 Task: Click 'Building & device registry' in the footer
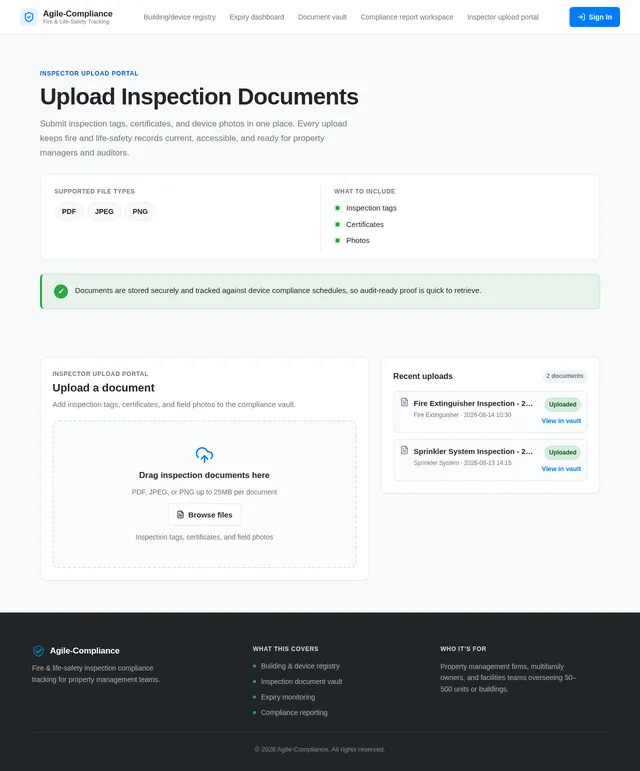[300, 666]
